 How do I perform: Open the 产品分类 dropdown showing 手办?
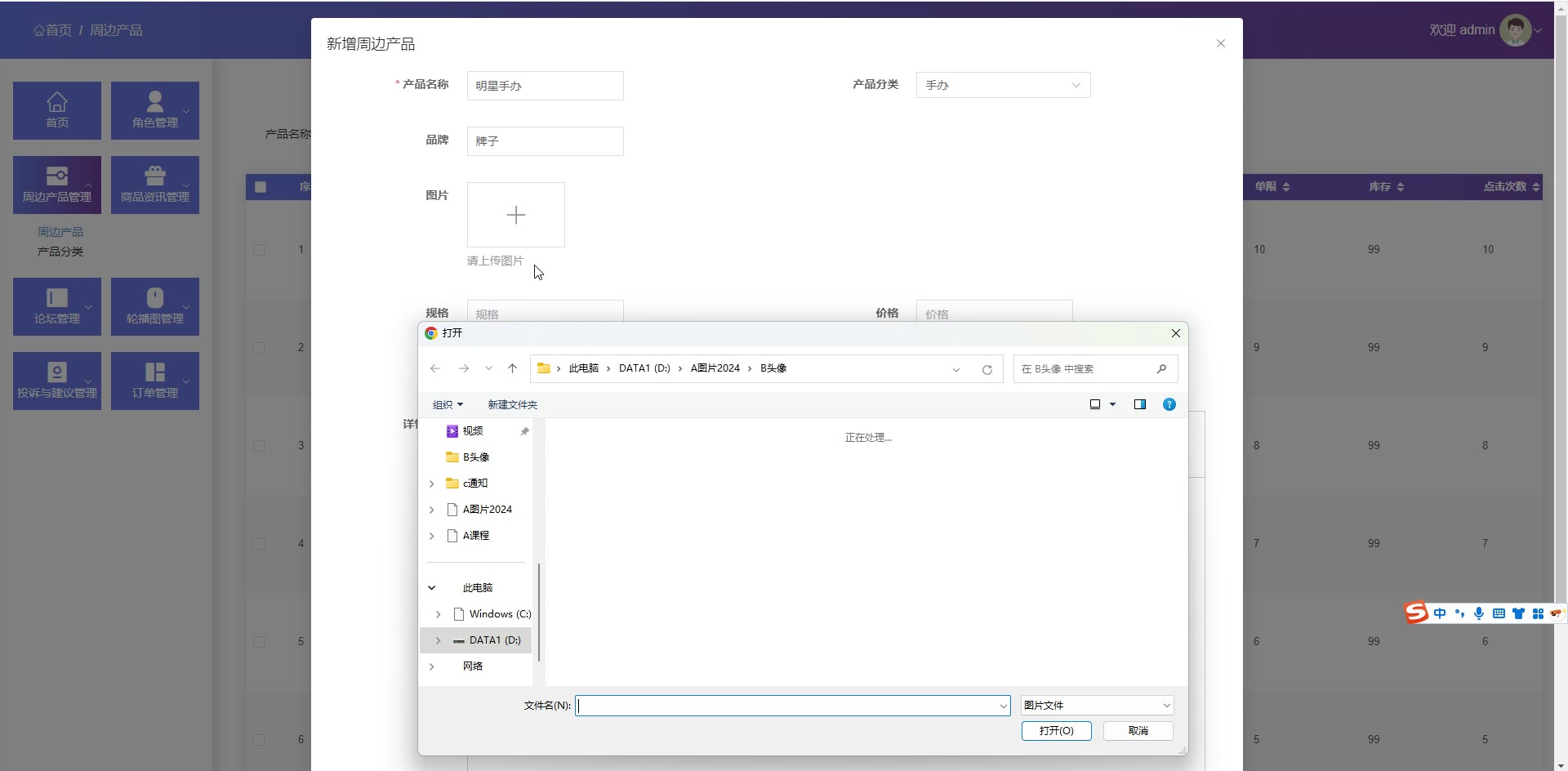(x=1002, y=85)
